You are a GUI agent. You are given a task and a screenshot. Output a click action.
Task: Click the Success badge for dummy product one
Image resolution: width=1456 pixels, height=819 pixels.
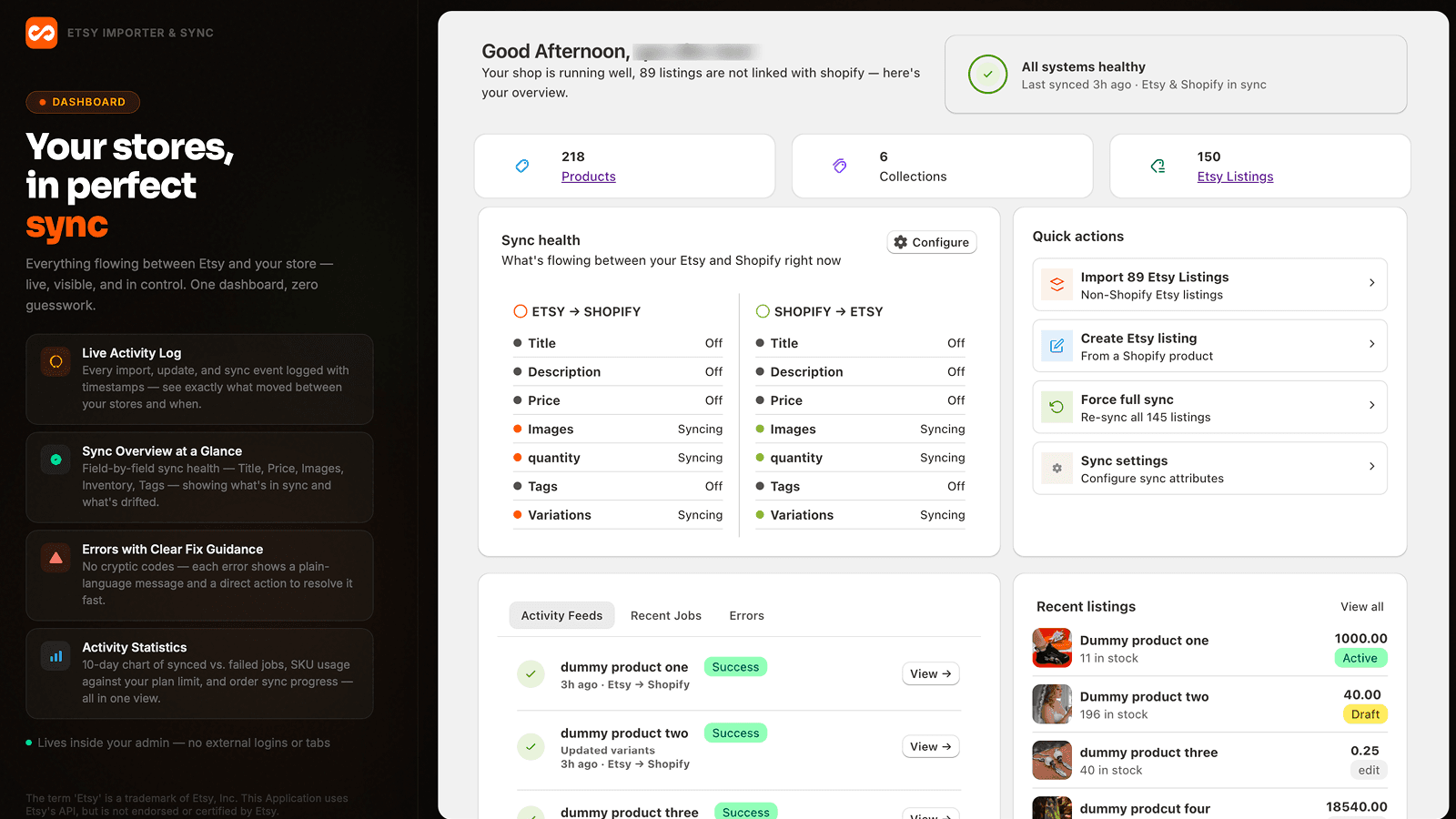pyautogui.click(x=735, y=667)
